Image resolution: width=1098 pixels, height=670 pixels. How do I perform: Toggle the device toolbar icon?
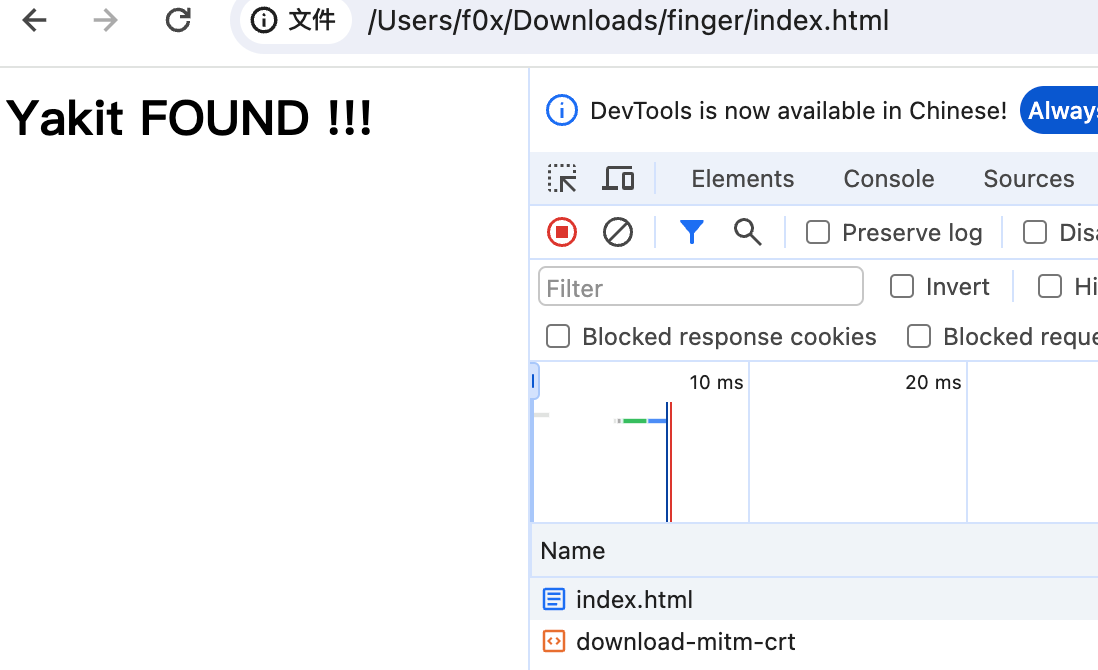[x=618, y=179]
